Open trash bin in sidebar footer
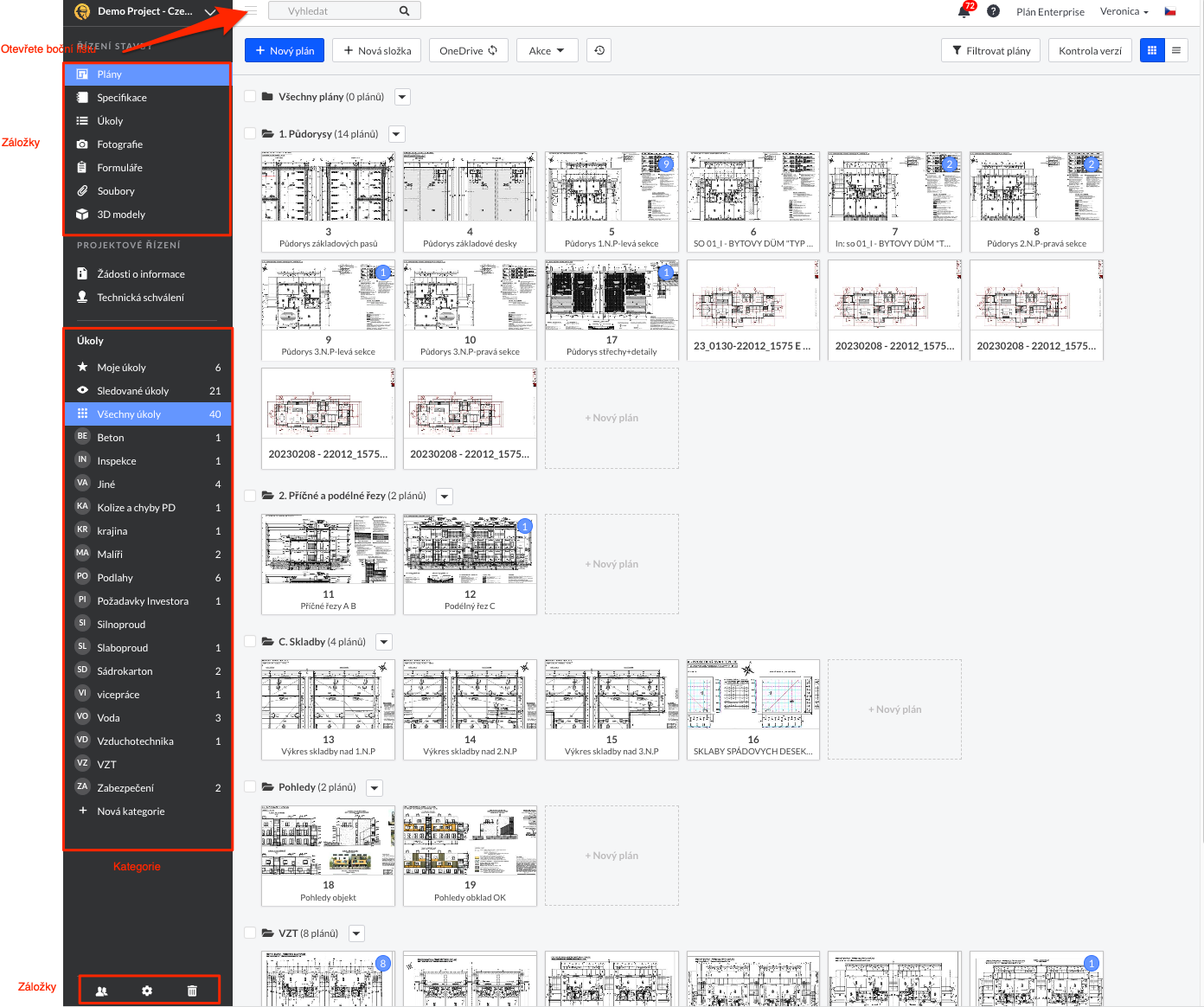 point(192,991)
